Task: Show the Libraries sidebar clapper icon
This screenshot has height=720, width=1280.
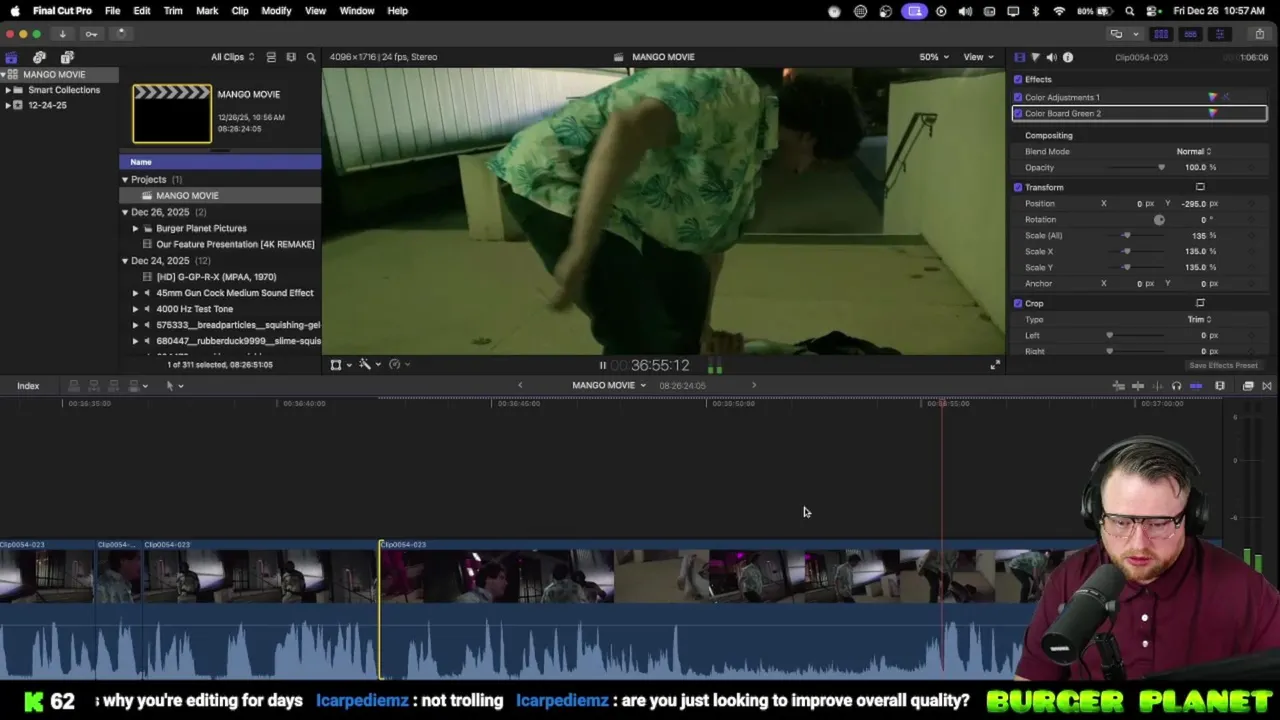Action: (11, 57)
